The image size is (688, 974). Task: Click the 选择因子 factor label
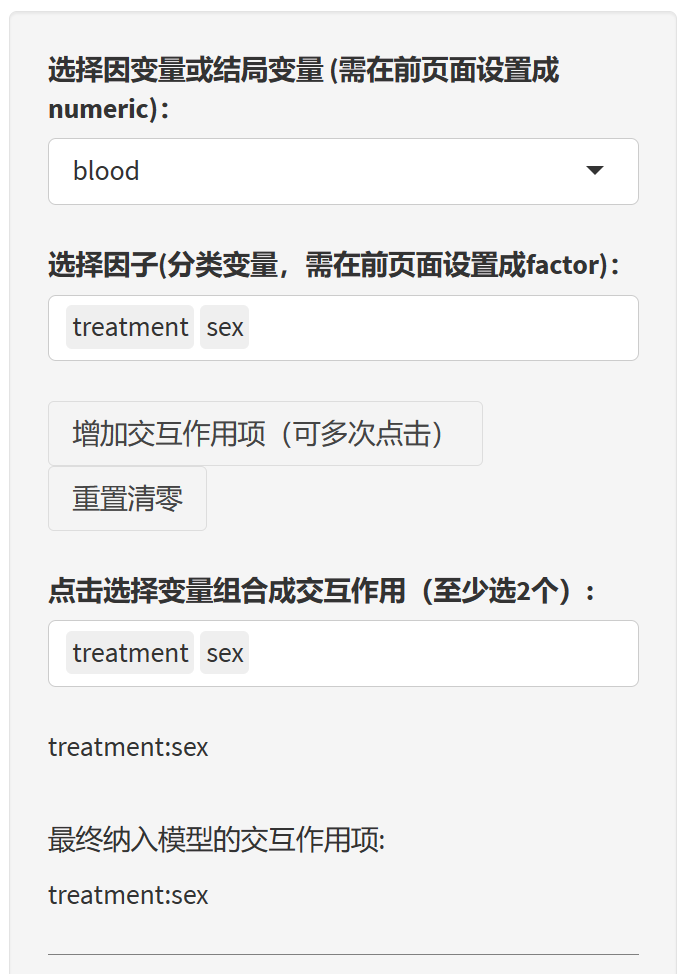coord(102,265)
